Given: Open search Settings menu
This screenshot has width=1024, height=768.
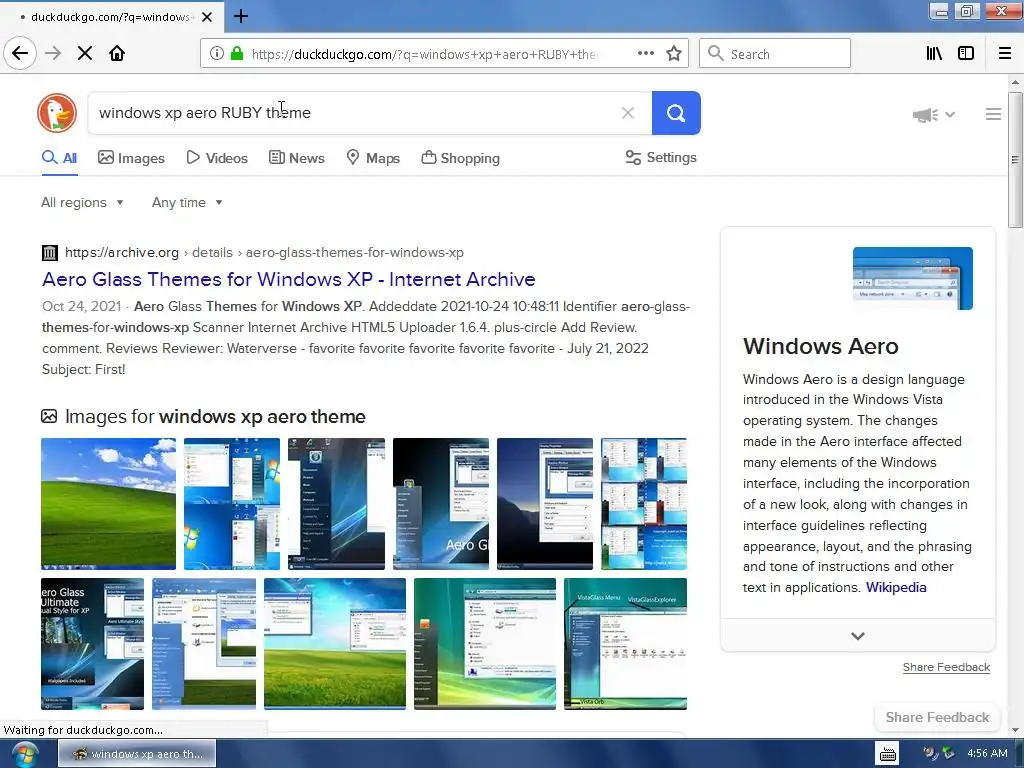Looking at the screenshot, I should (x=661, y=157).
